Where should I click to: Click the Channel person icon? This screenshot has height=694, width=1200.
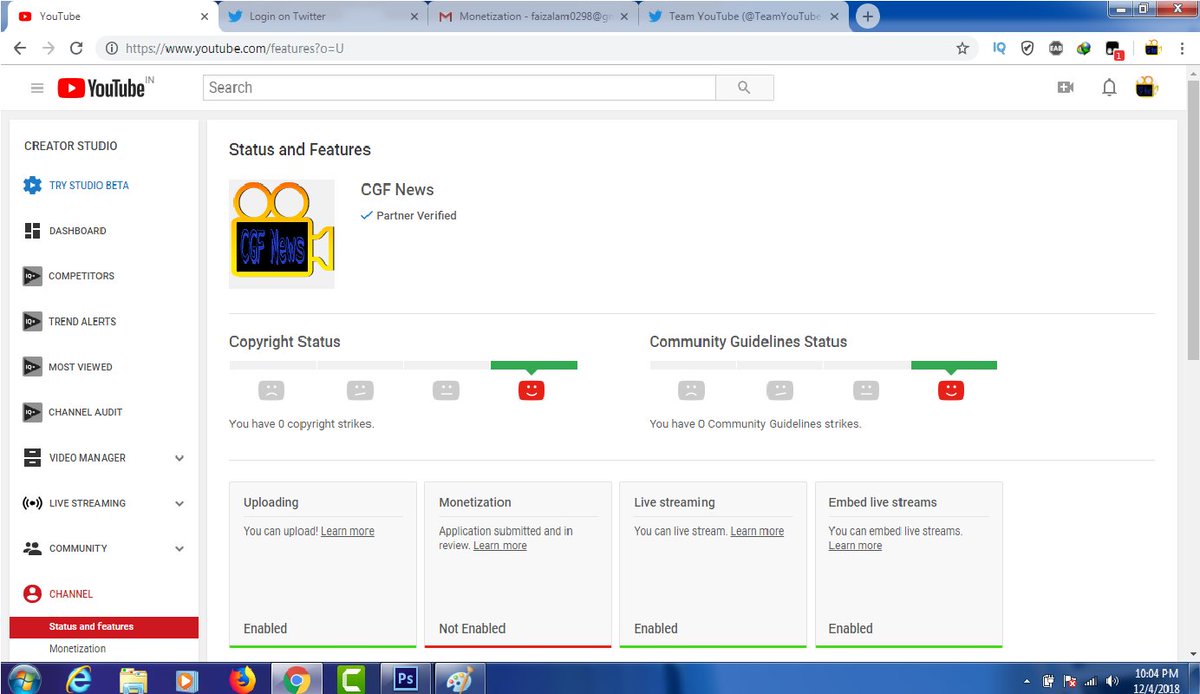coord(32,594)
